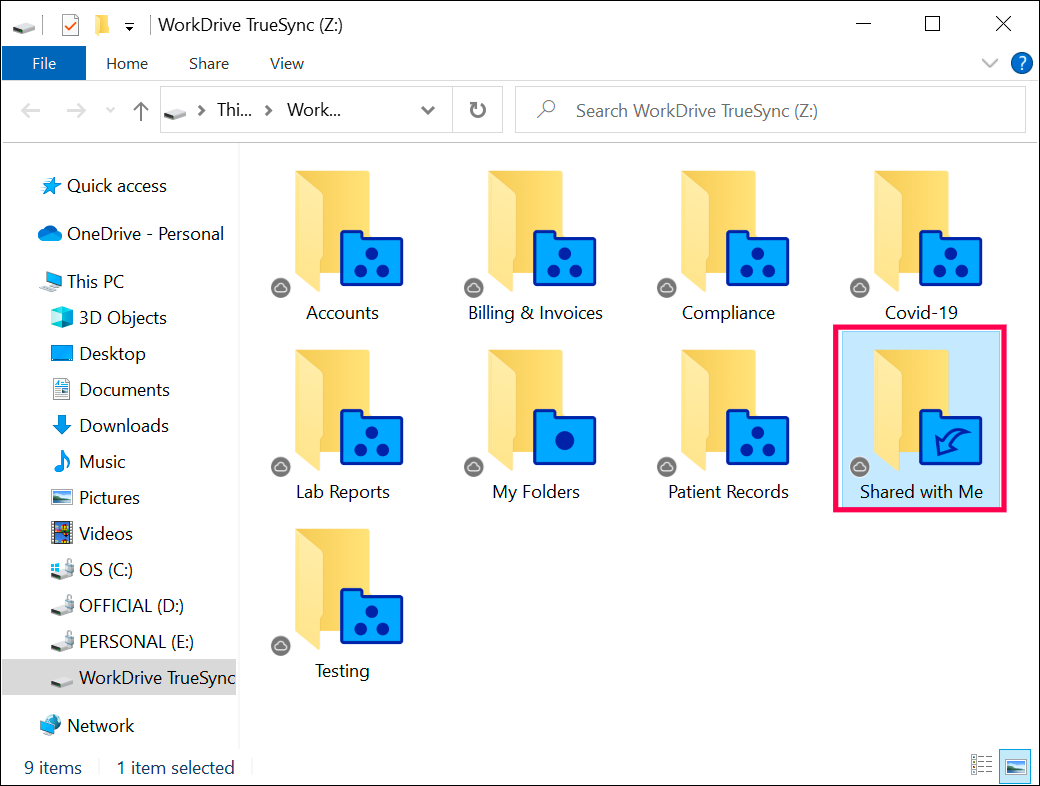Refresh the current folder view

coord(478,110)
